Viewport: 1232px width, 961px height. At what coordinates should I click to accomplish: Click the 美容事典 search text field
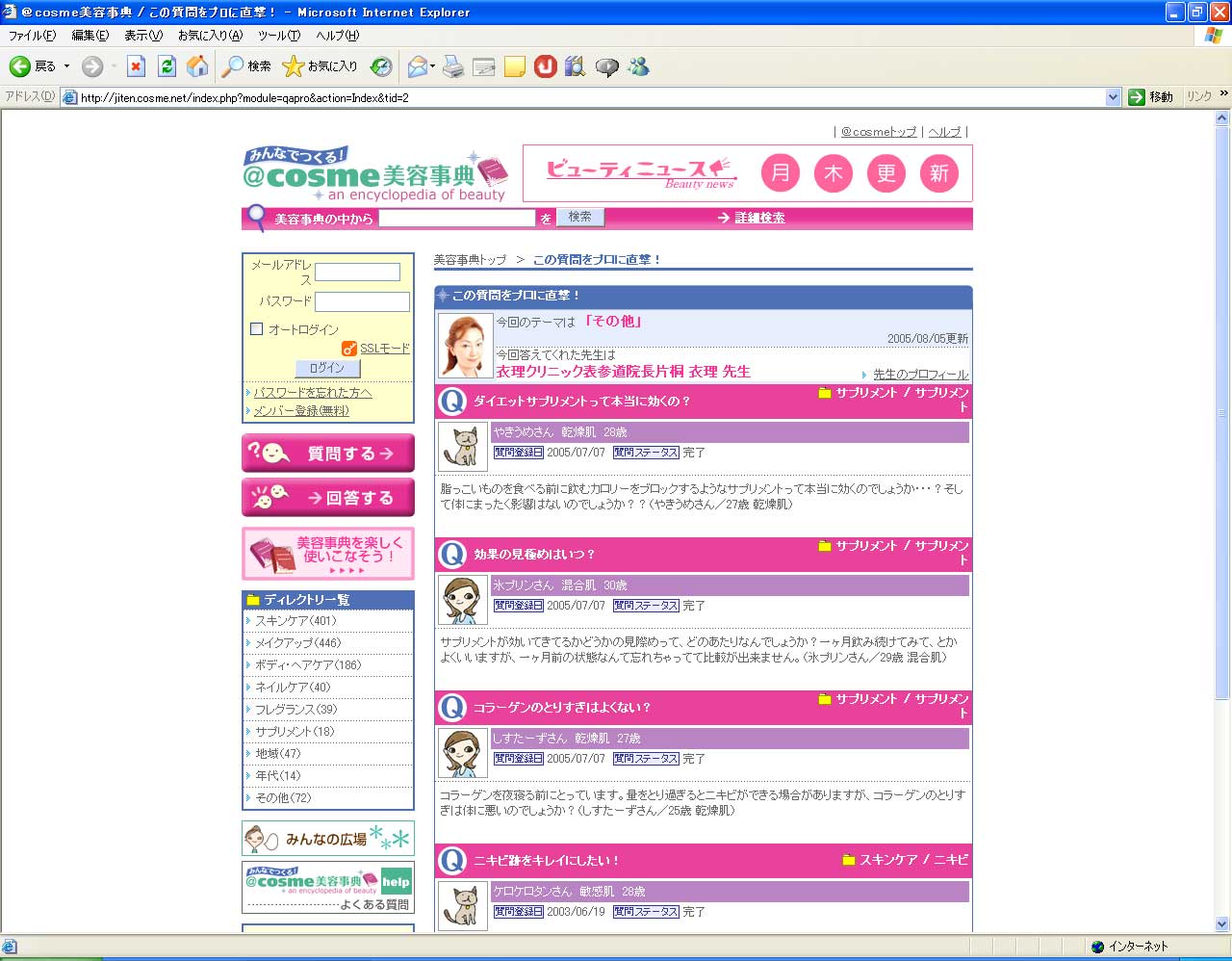[456, 219]
